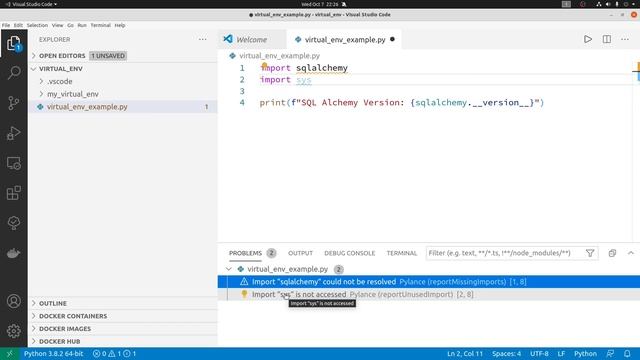Collapse virtual_env_example.py group in Problems

pyautogui.click(x=229, y=269)
